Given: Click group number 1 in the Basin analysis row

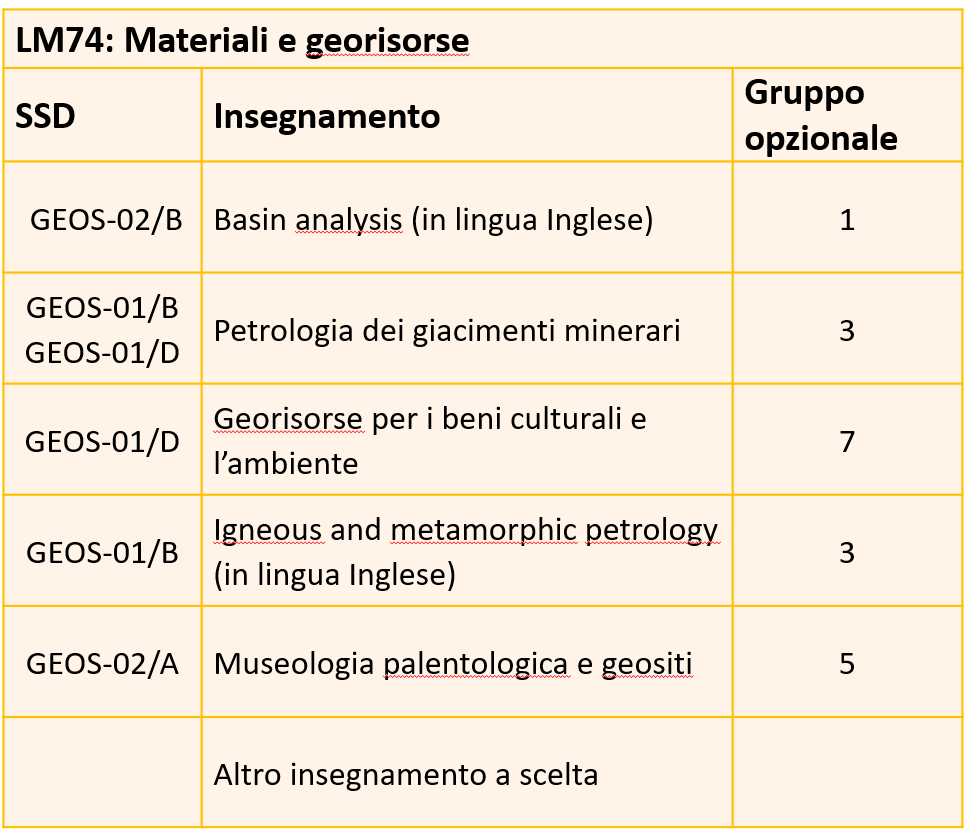Looking at the screenshot, I should click(847, 220).
